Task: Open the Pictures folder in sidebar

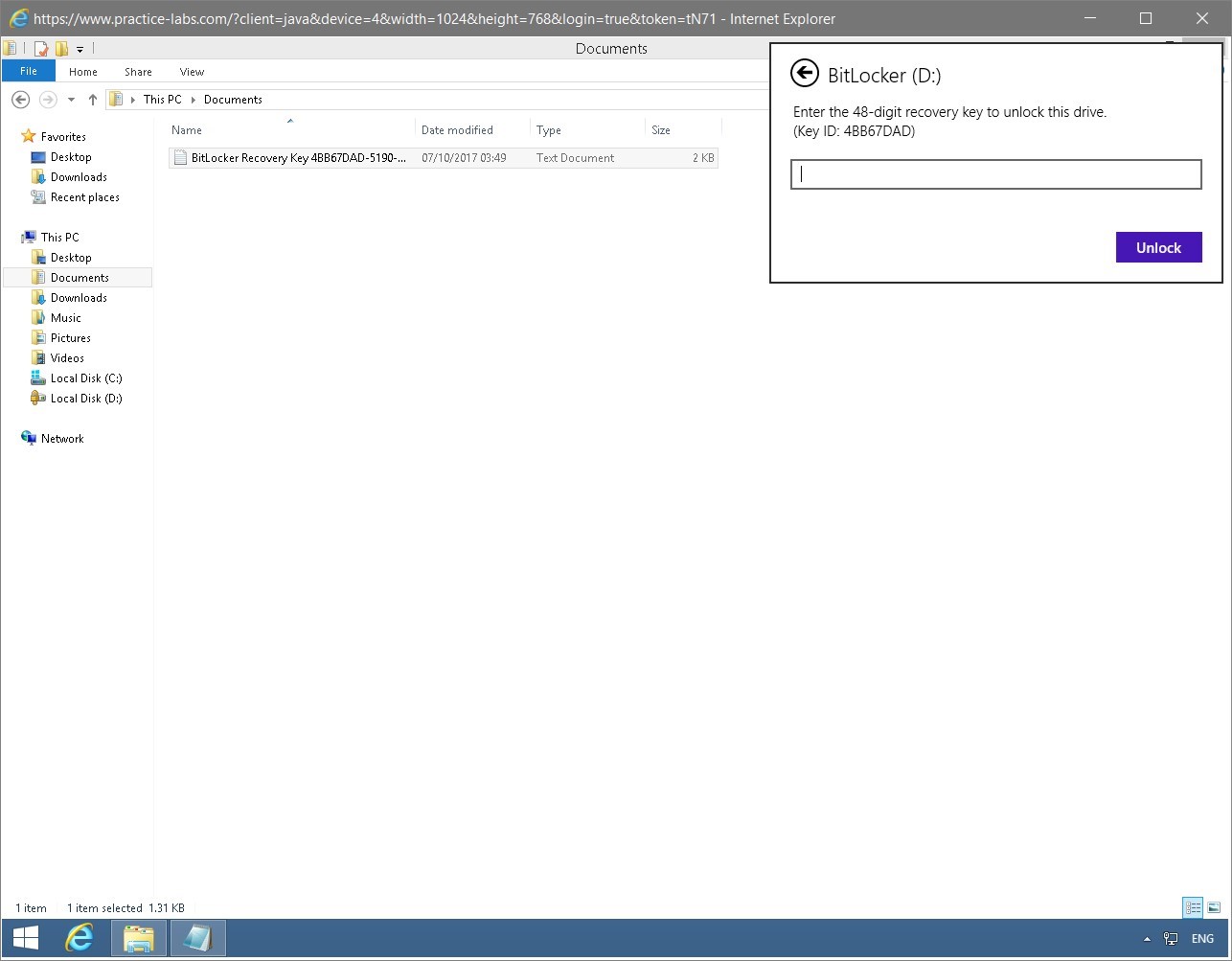Action: [69, 337]
